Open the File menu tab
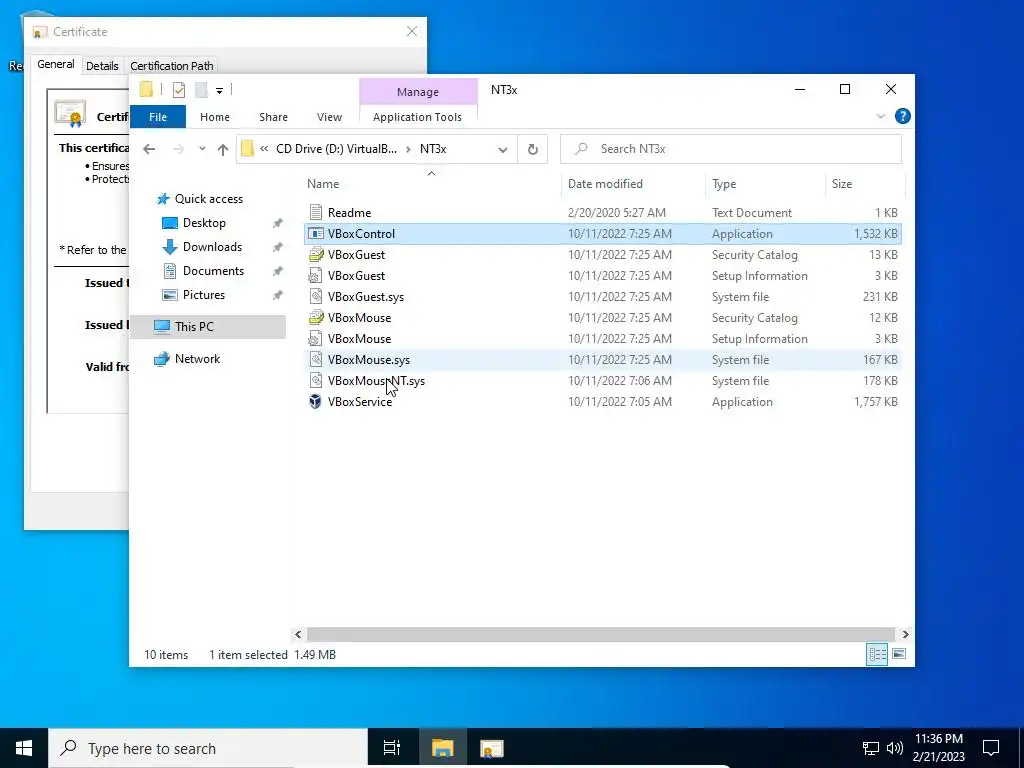The width and height of the screenshot is (1024, 768). click(158, 117)
